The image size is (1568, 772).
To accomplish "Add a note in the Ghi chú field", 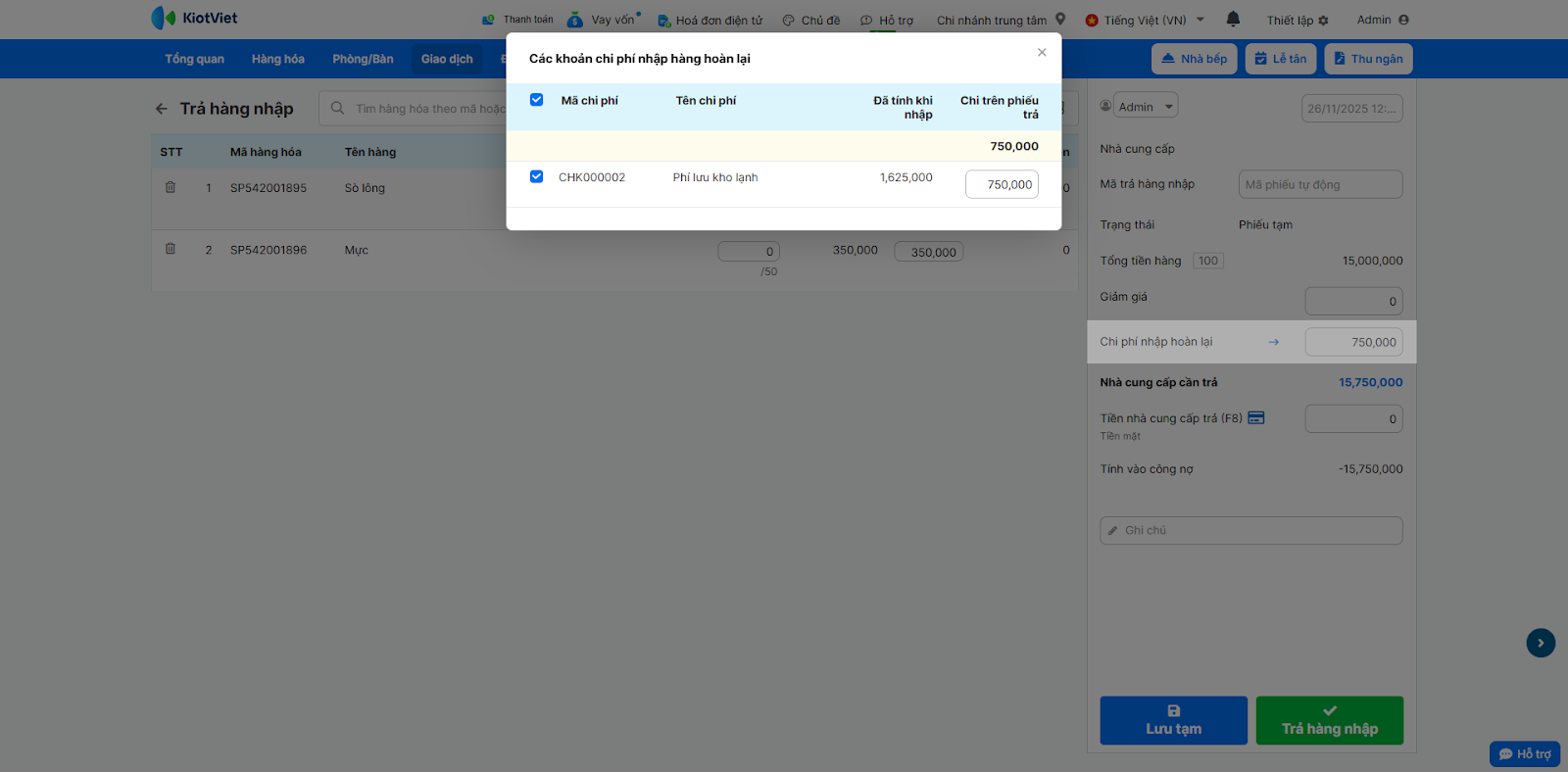I will tap(1250, 530).
